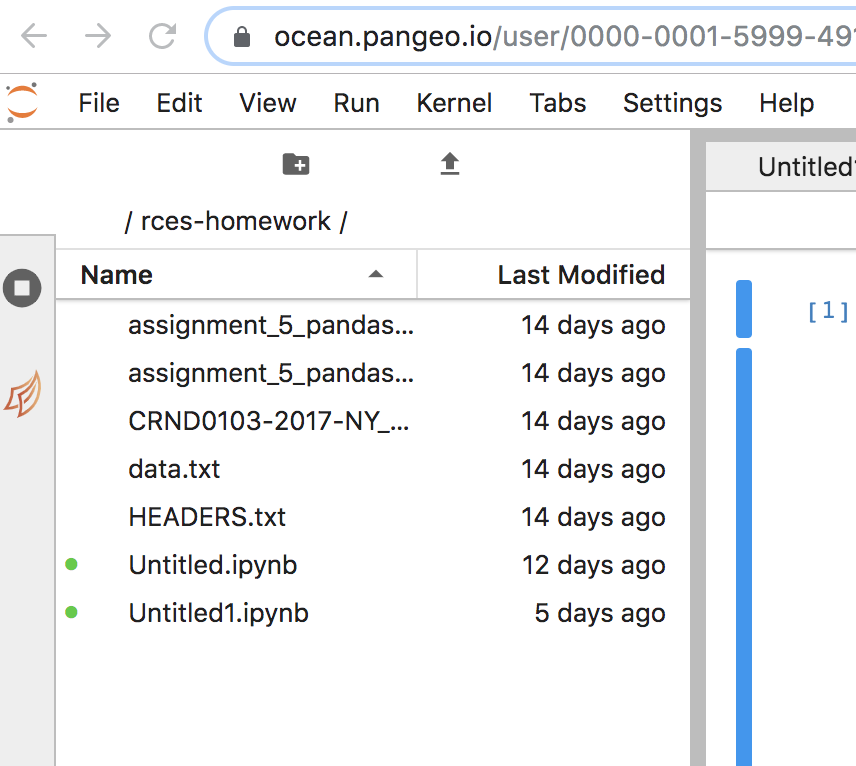The height and width of the screenshot is (766, 856).
Task: Expand the Tabs menu
Action: pos(557,102)
